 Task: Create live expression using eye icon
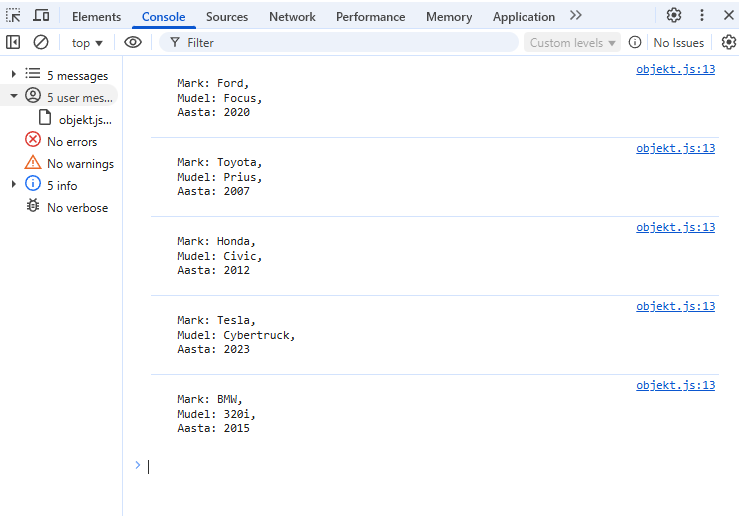132,42
